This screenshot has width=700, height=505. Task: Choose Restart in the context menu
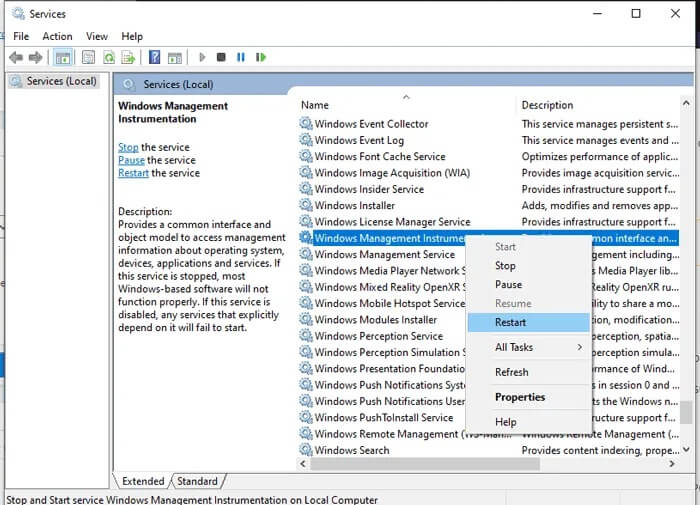point(529,322)
